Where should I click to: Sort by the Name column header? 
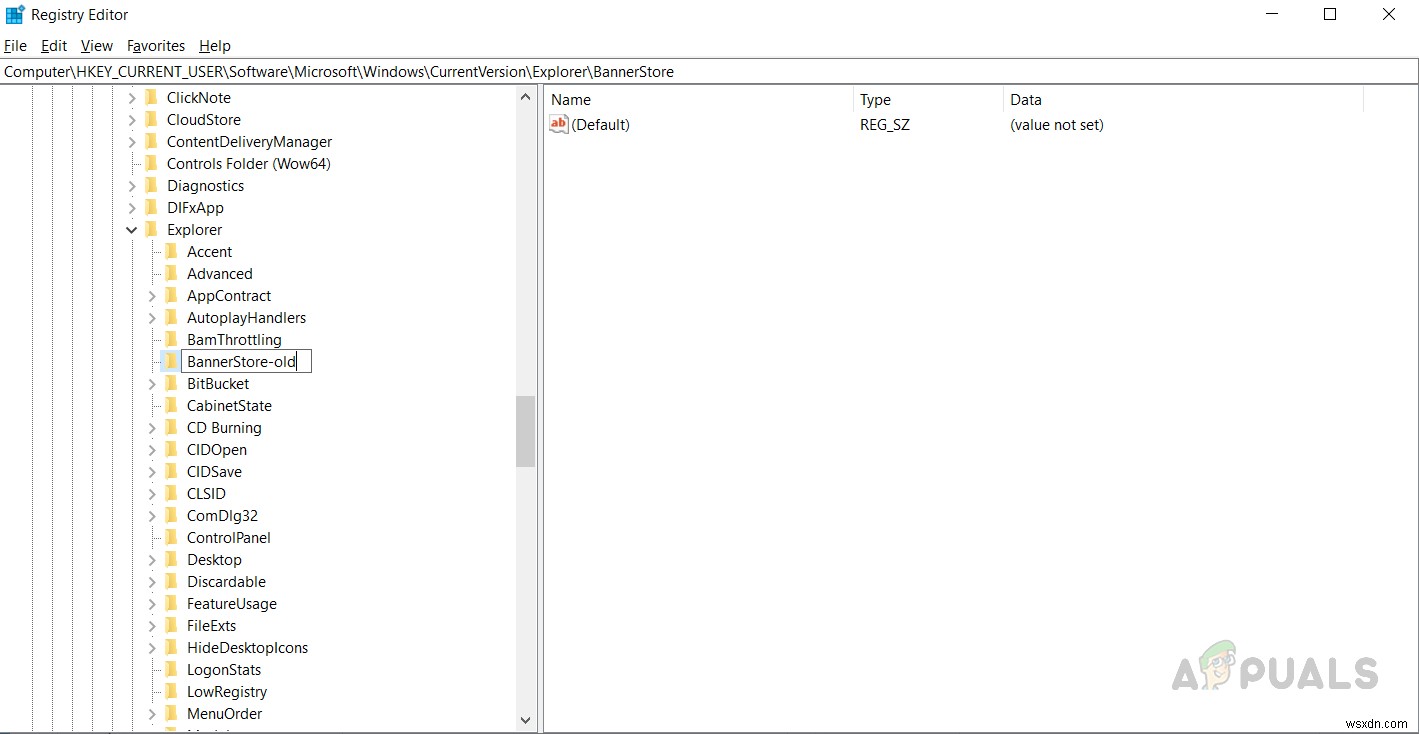[699, 100]
